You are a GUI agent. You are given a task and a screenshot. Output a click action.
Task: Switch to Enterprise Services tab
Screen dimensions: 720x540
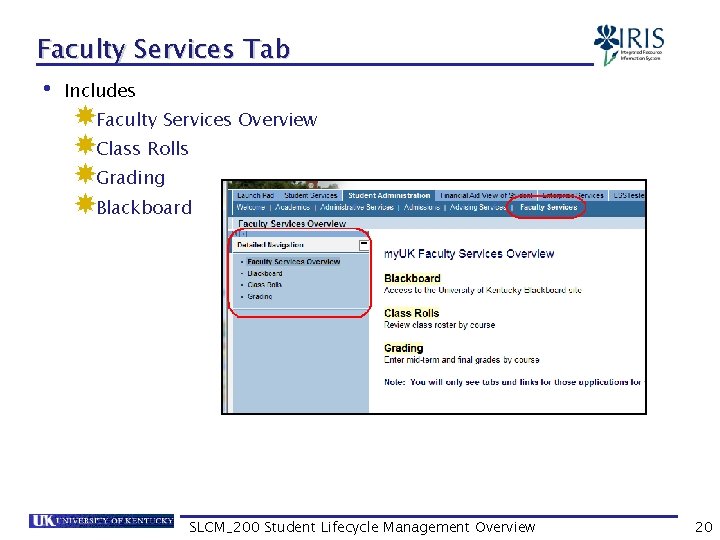click(573, 196)
